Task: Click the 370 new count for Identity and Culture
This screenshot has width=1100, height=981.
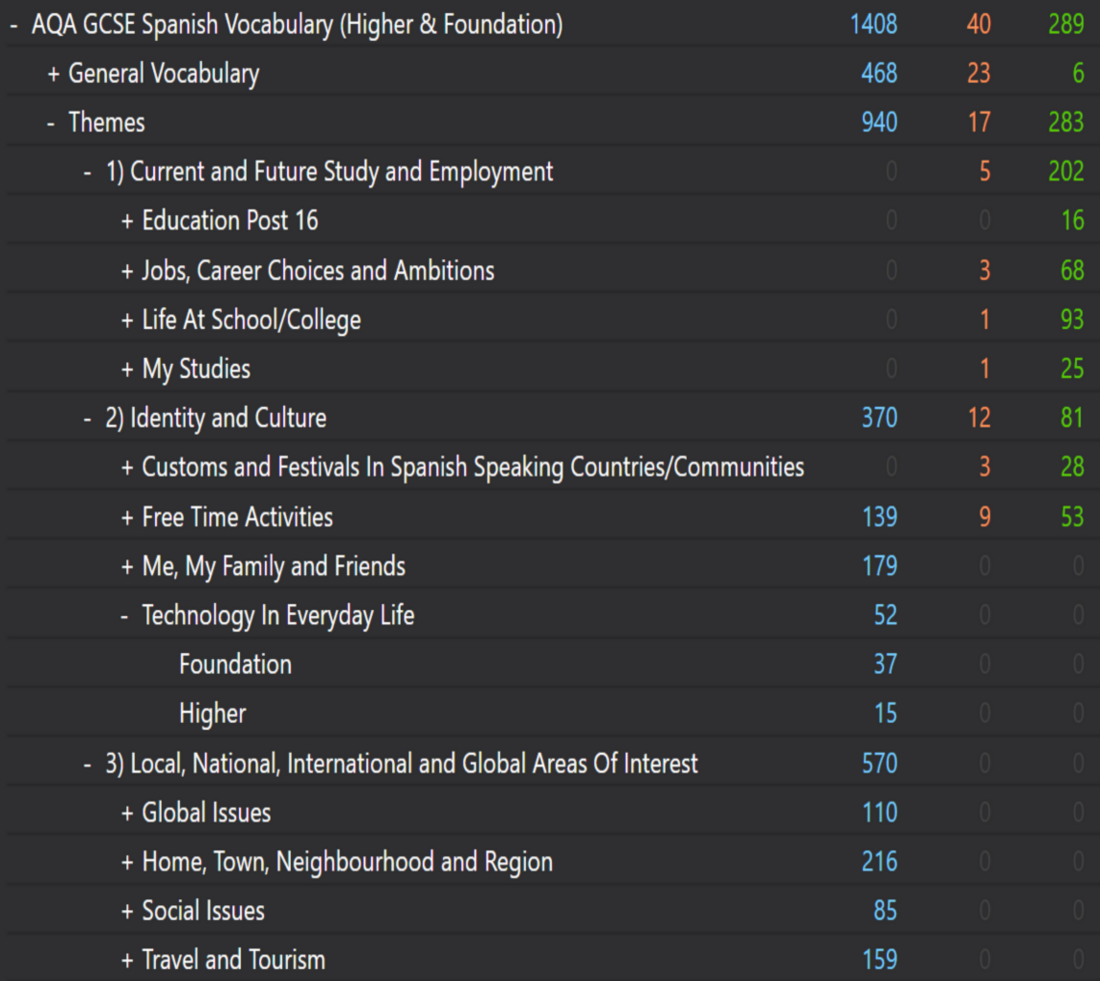Action: (879, 418)
